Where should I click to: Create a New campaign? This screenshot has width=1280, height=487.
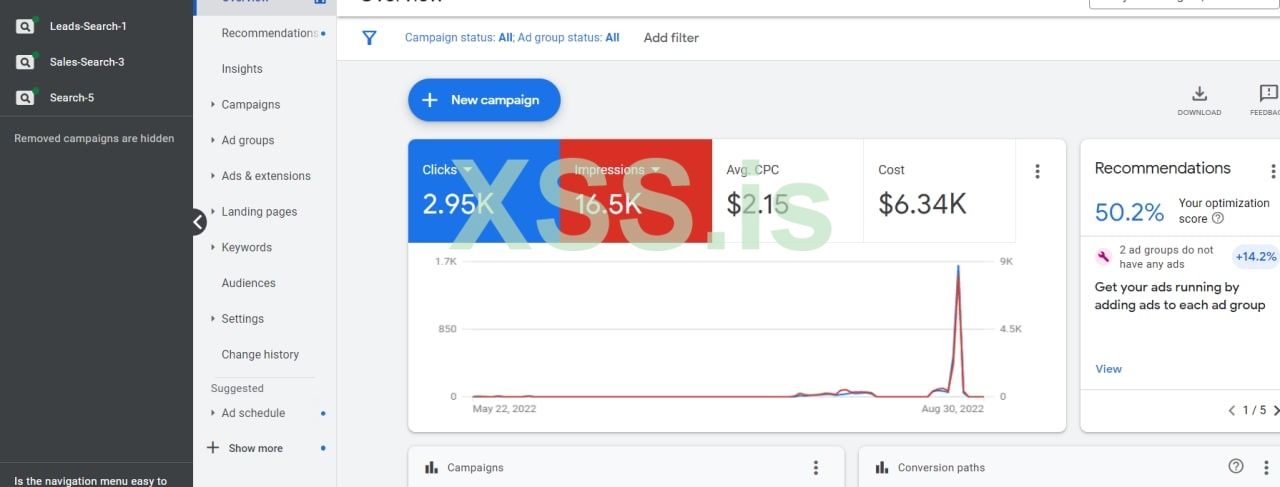484,100
